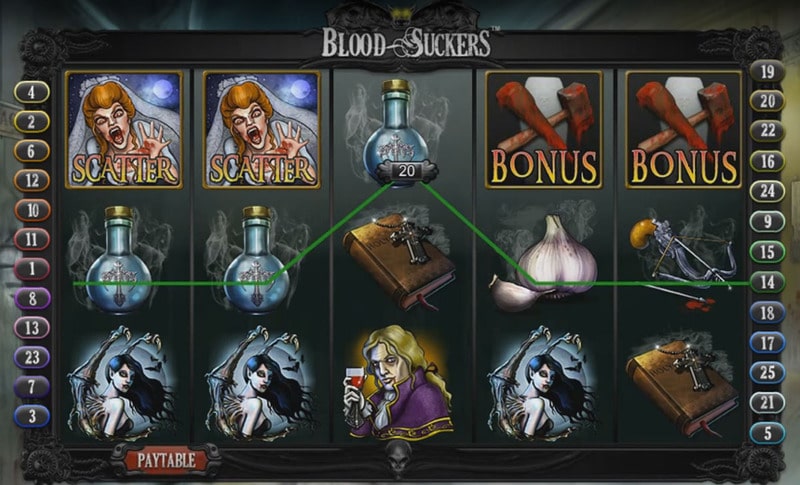This screenshot has height=485, width=800.
Task: Click the first Scatter bride symbol
Action: click(124, 130)
